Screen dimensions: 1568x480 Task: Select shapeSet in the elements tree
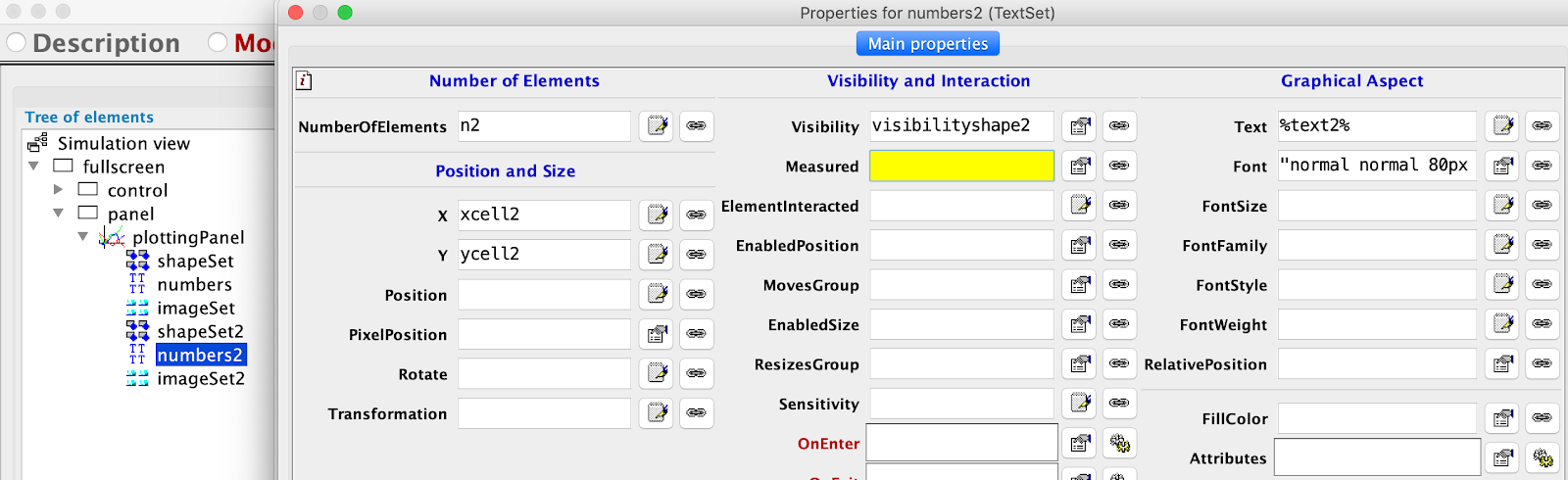(195, 262)
